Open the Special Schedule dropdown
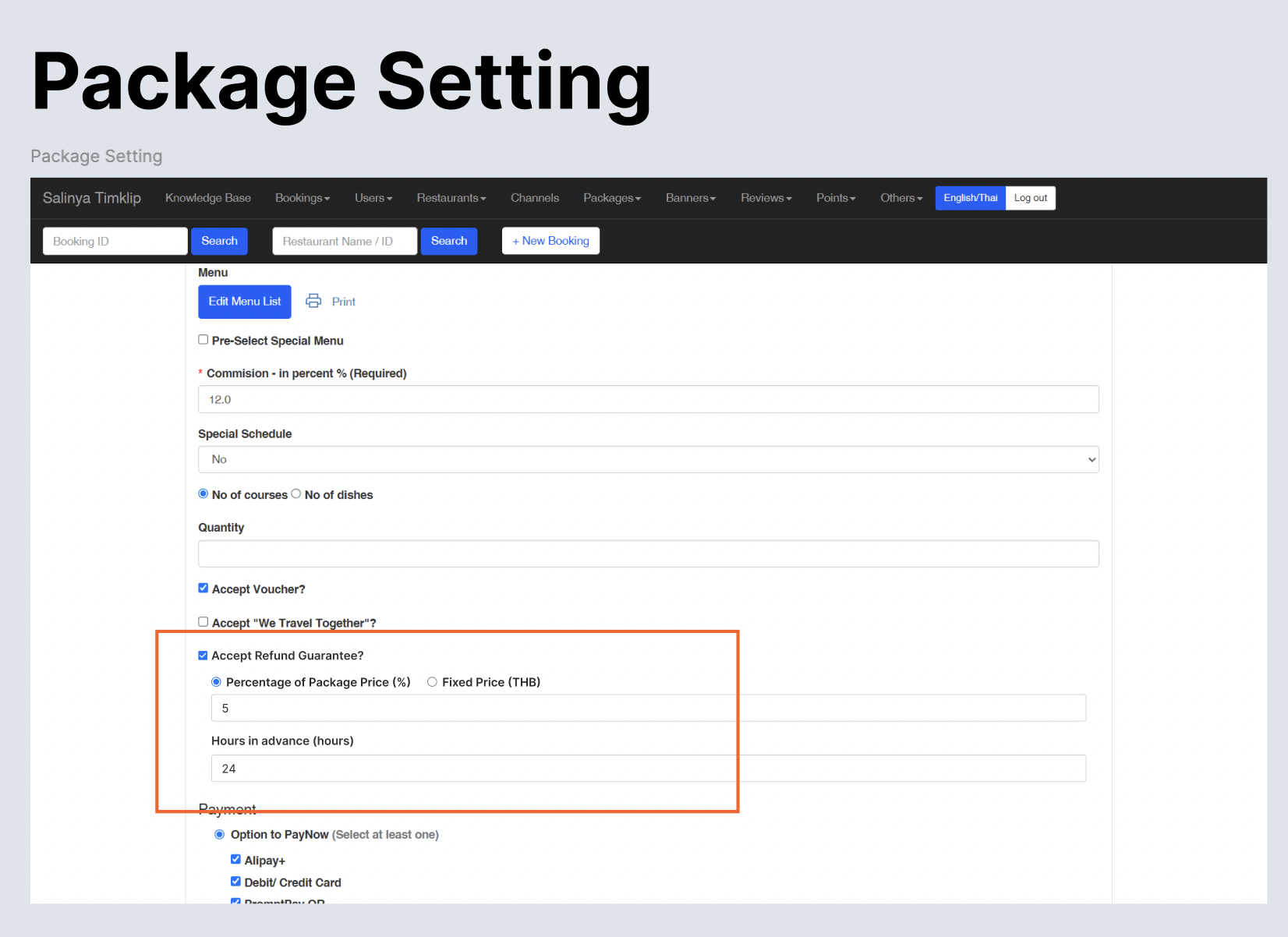The width and height of the screenshot is (1288, 937). coord(648,459)
